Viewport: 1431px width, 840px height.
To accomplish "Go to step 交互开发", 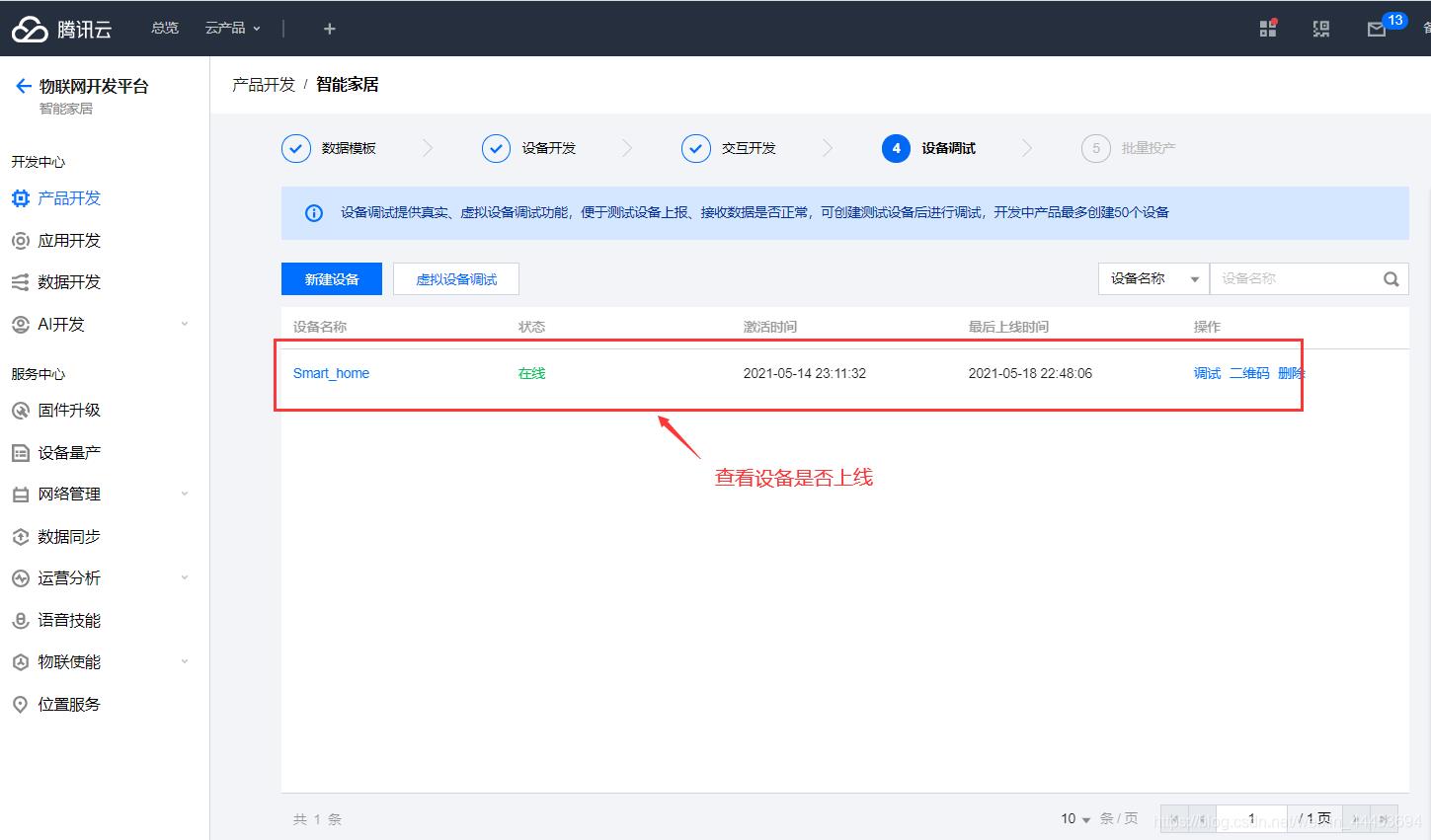I will click(749, 148).
